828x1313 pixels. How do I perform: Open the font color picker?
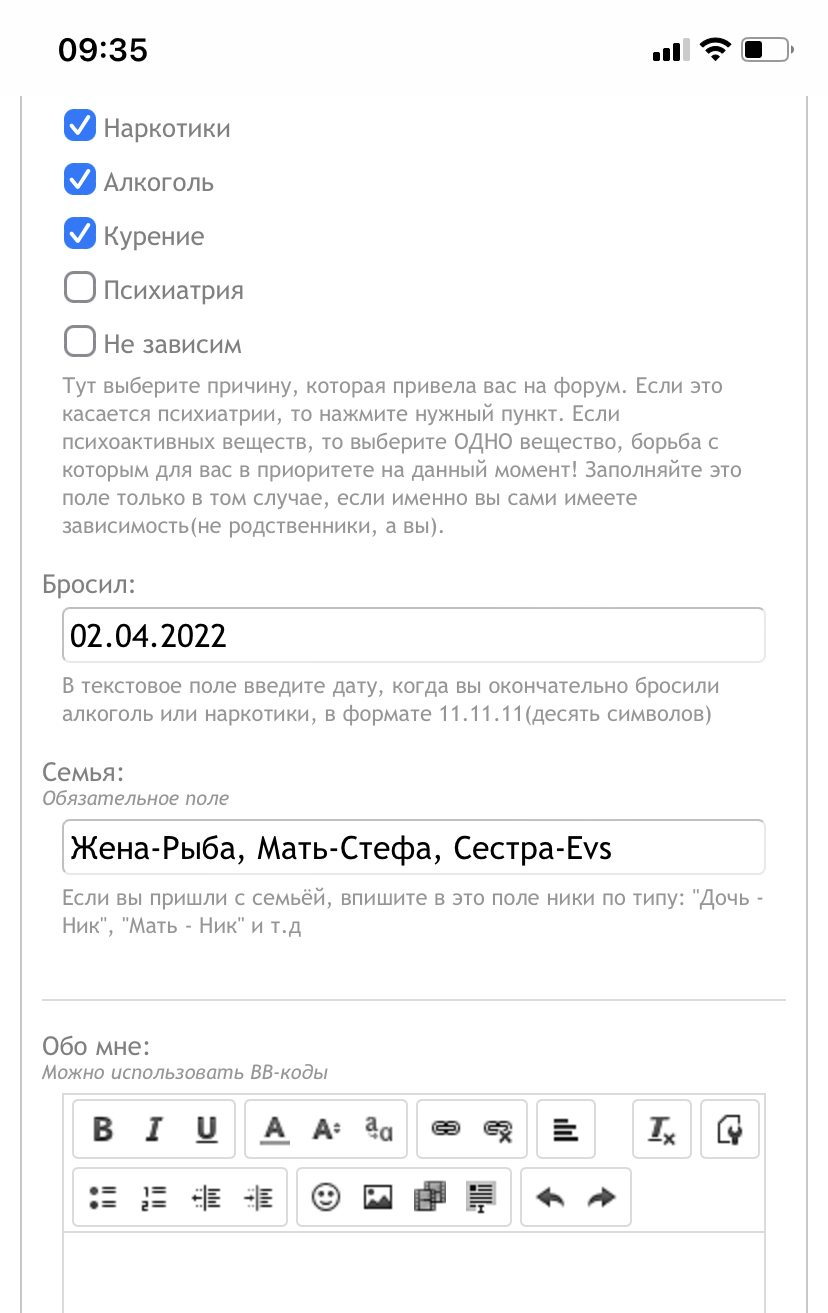point(274,1129)
